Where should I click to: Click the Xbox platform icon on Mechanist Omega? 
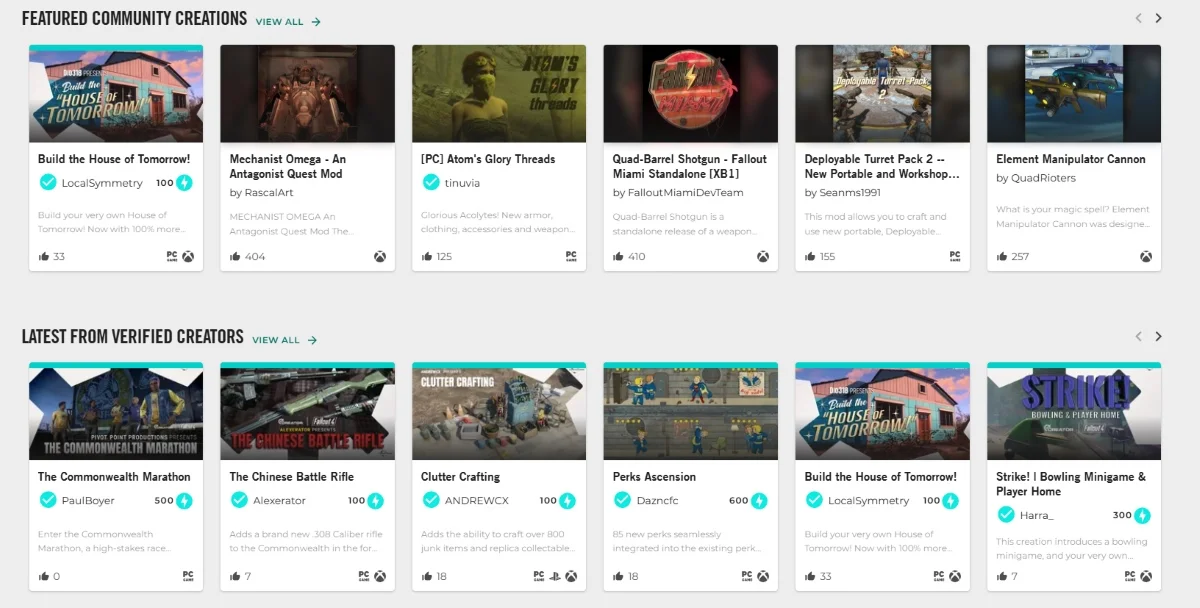[380, 257]
